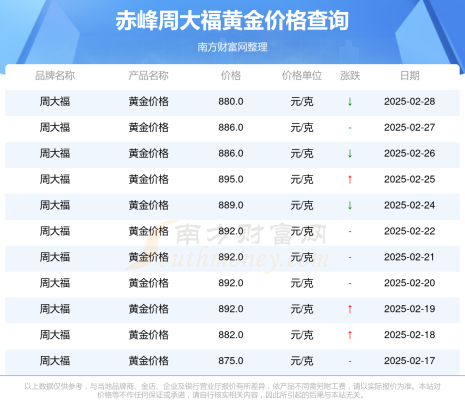Click the green down arrow for 2025-02-26

coord(350,154)
